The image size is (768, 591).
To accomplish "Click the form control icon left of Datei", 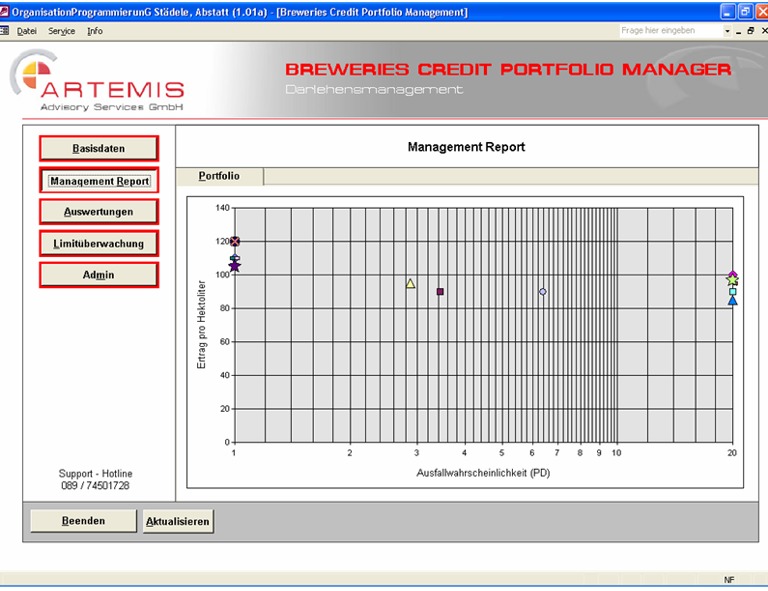I will tap(4, 30).
